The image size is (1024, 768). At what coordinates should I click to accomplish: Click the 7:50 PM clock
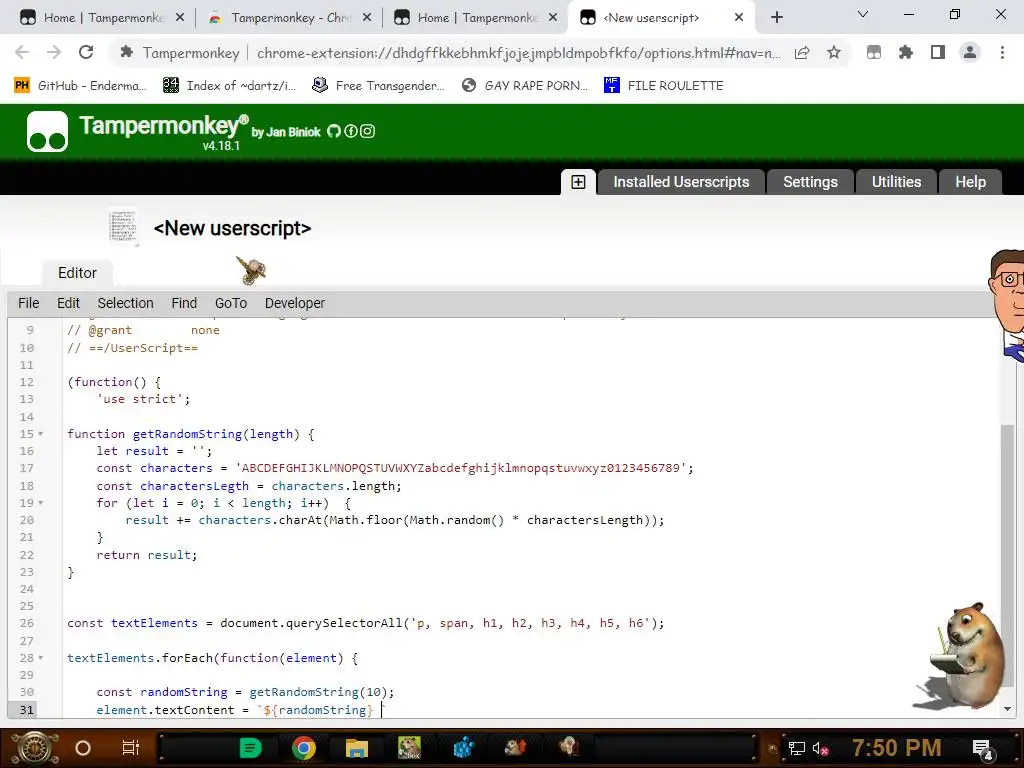pos(897,748)
